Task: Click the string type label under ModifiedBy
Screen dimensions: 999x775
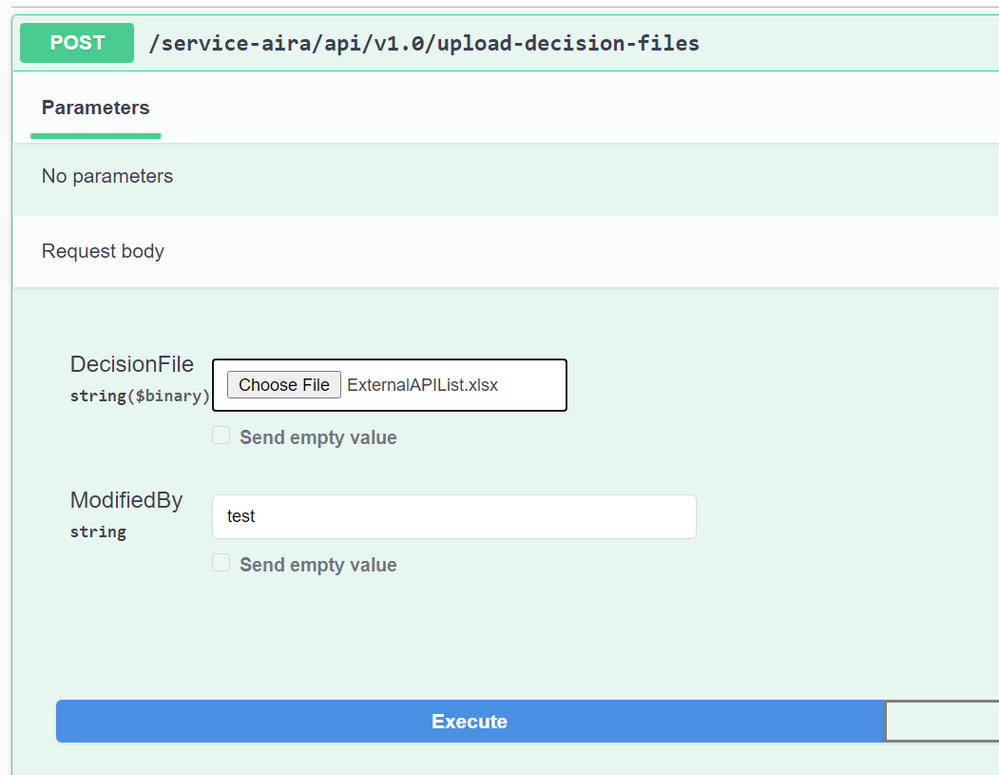Action: [98, 532]
